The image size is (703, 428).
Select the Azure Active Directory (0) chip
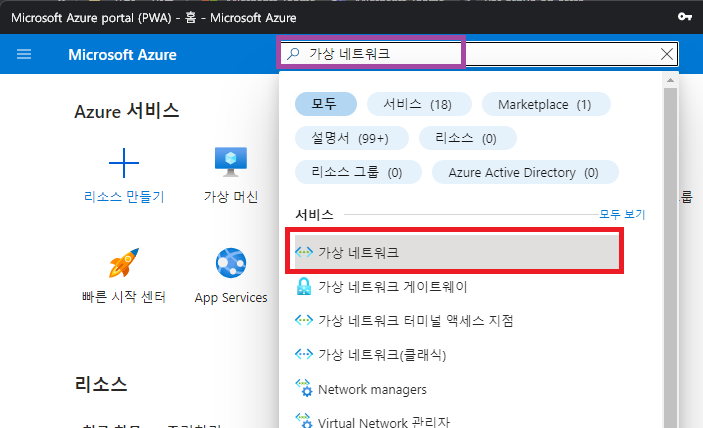tap(525, 172)
